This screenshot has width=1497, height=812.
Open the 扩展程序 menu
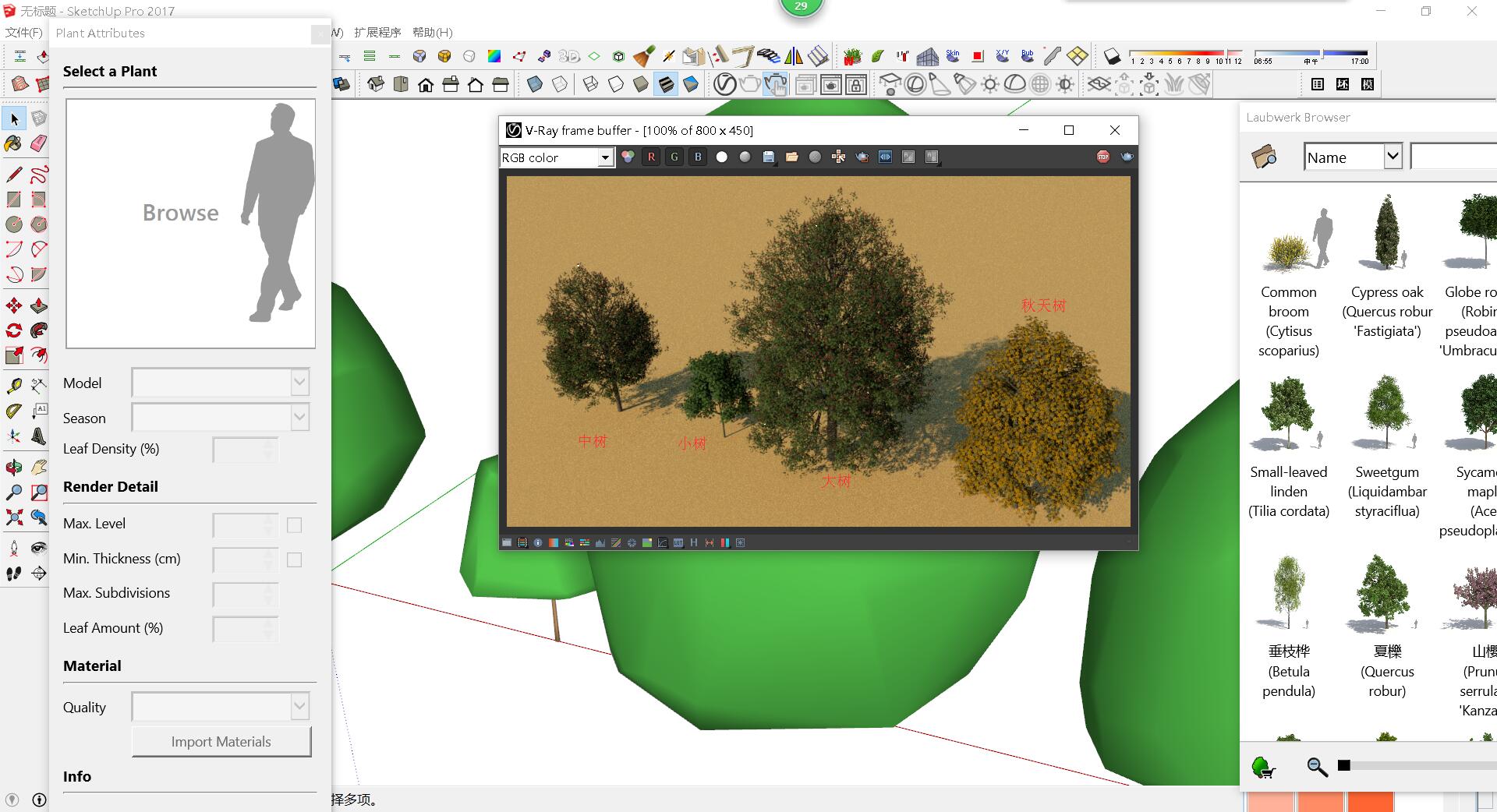[x=377, y=33]
